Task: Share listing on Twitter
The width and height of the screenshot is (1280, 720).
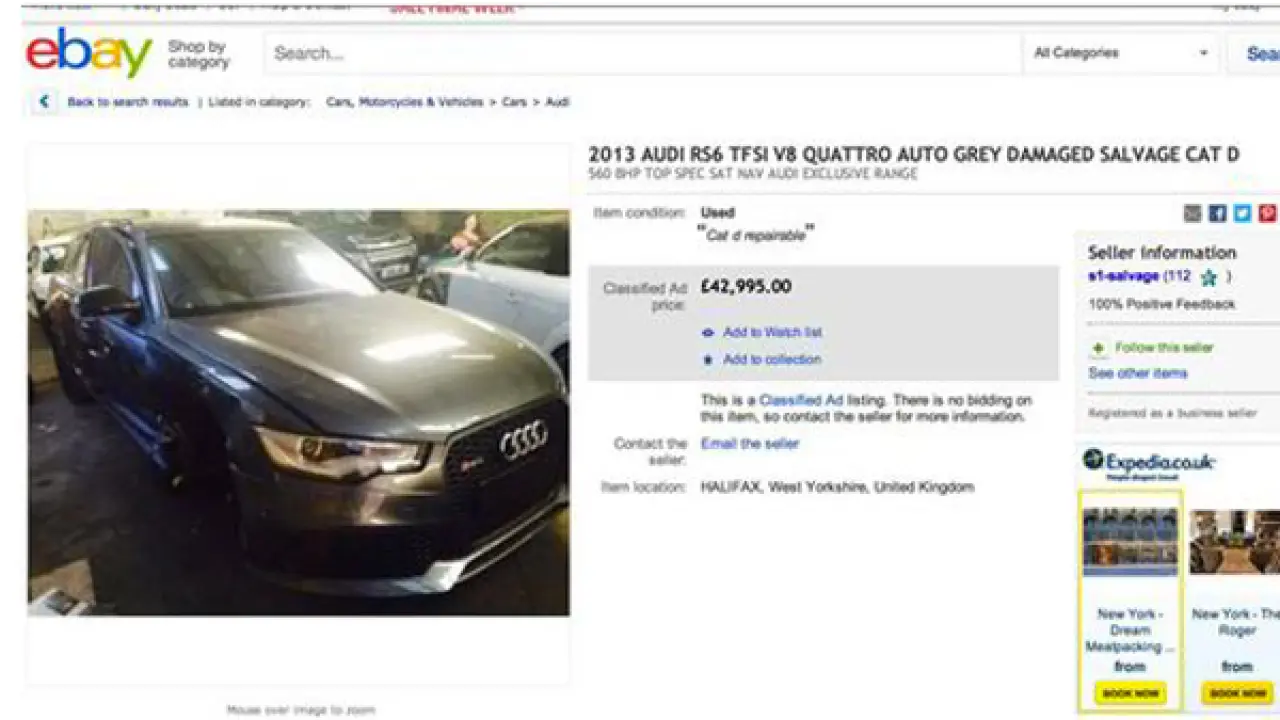Action: pos(1242,213)
